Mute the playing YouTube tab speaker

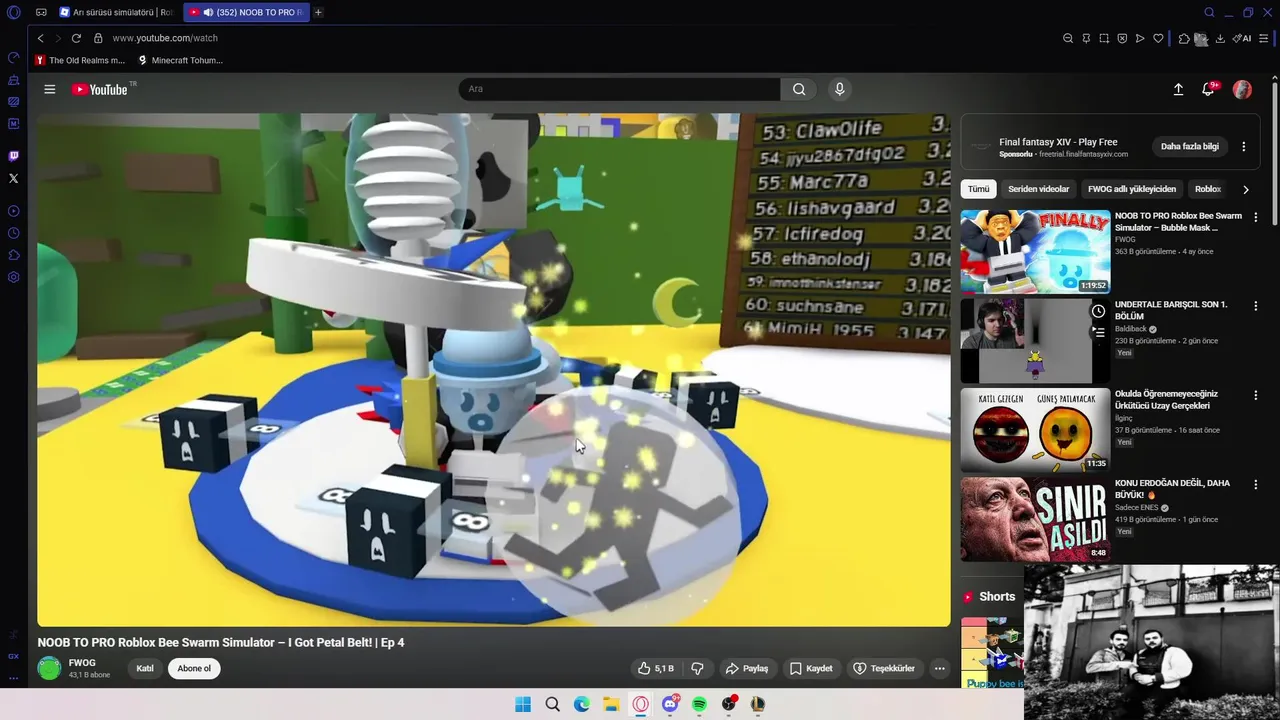pyautogui.click(x=208, y=13)
